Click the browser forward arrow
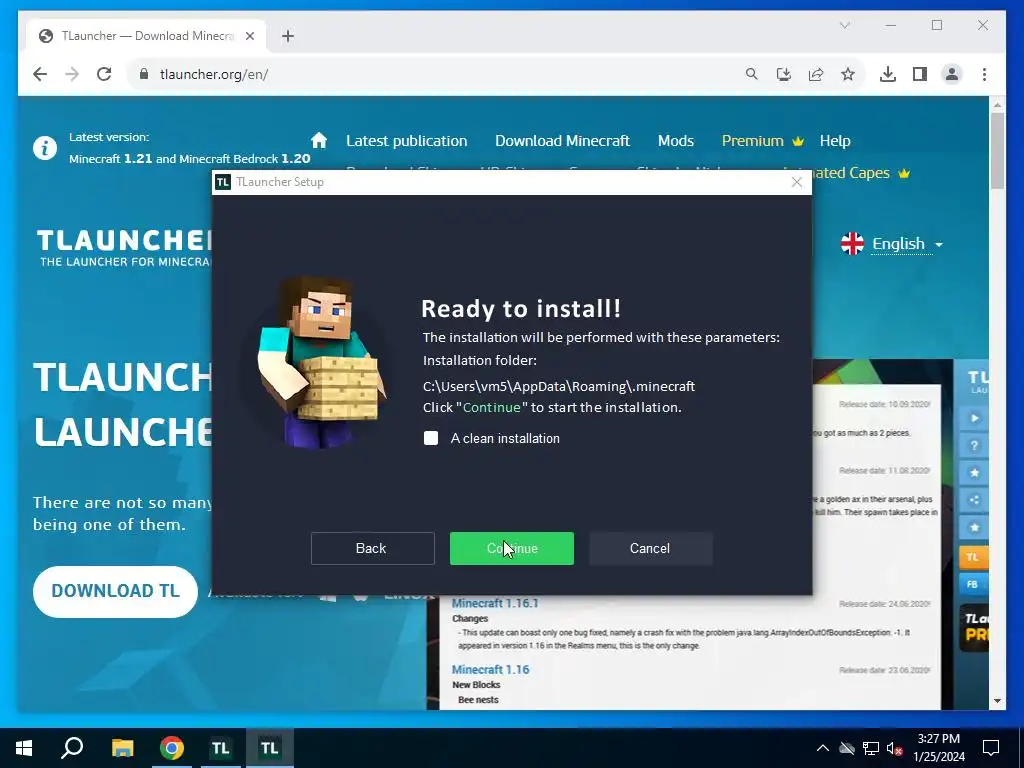 click(72, 74)
